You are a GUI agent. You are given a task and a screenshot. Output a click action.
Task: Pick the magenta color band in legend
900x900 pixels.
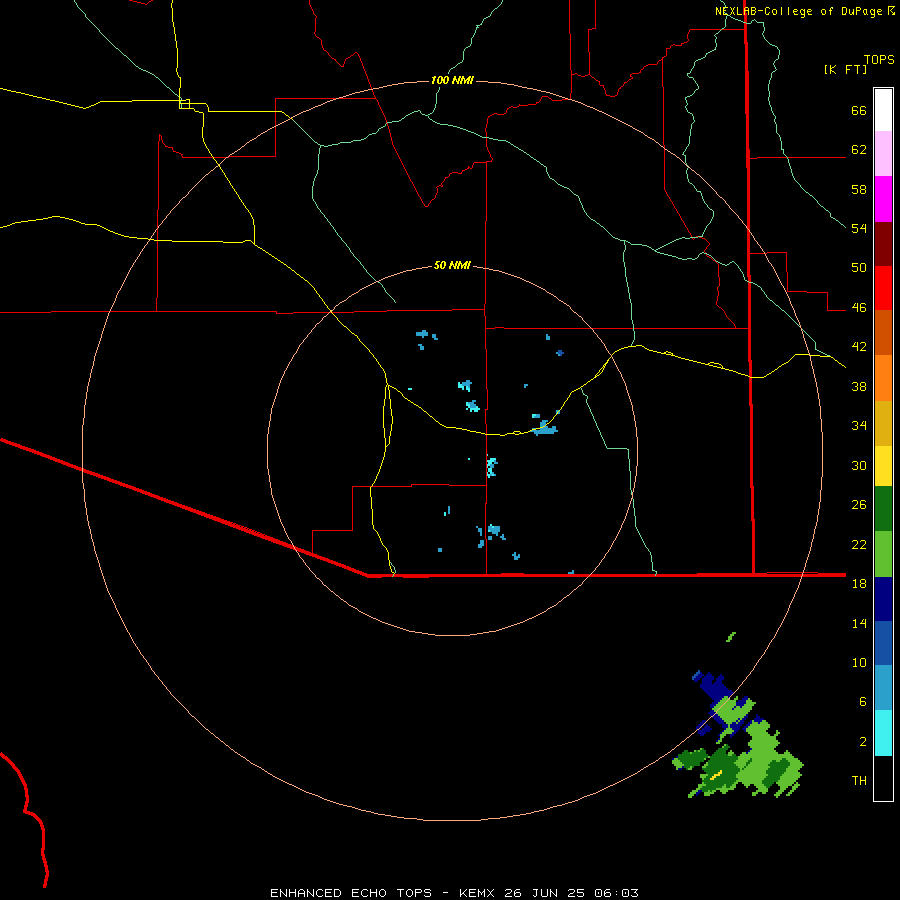(x=883, y=199)
